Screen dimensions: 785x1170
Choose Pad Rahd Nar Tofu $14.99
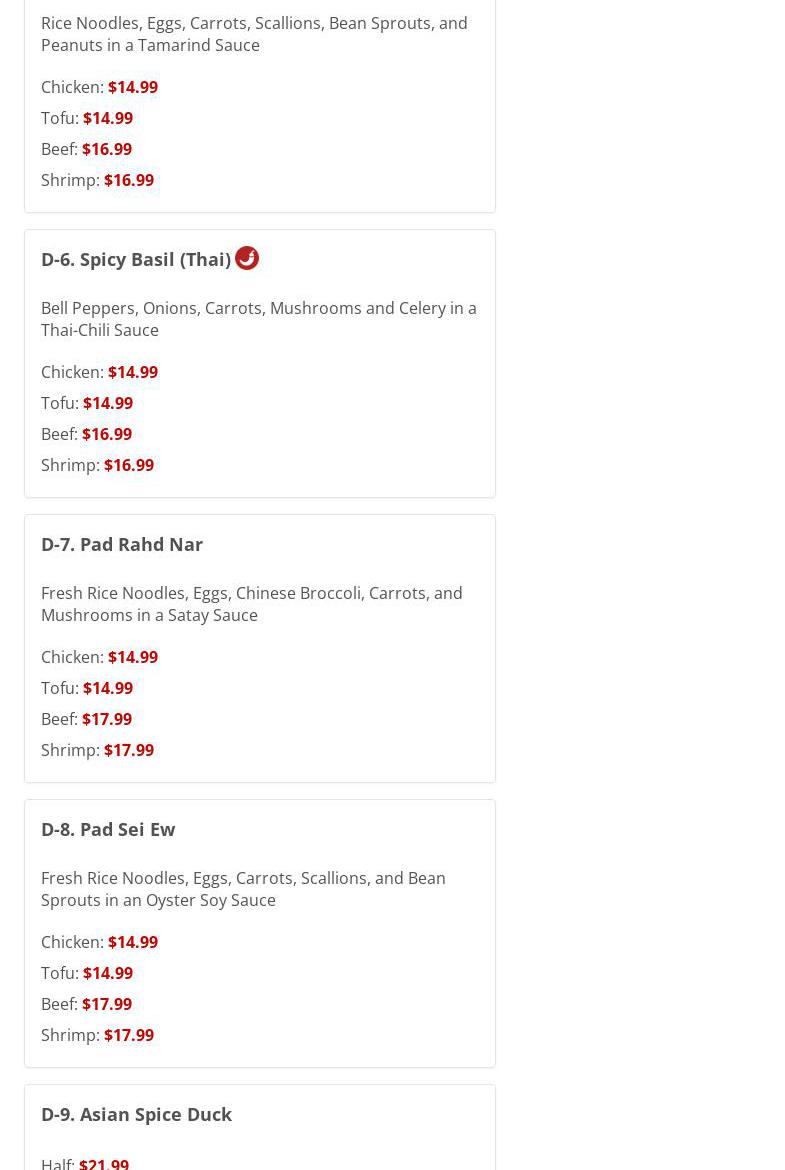pyautogui.click(x=107, y=688)
